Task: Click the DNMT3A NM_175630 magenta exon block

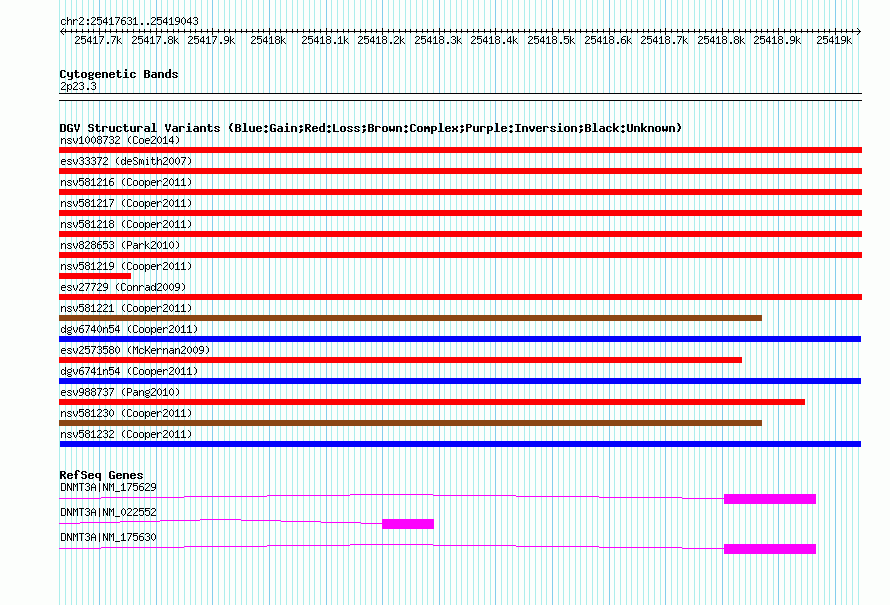Action: 770,549
